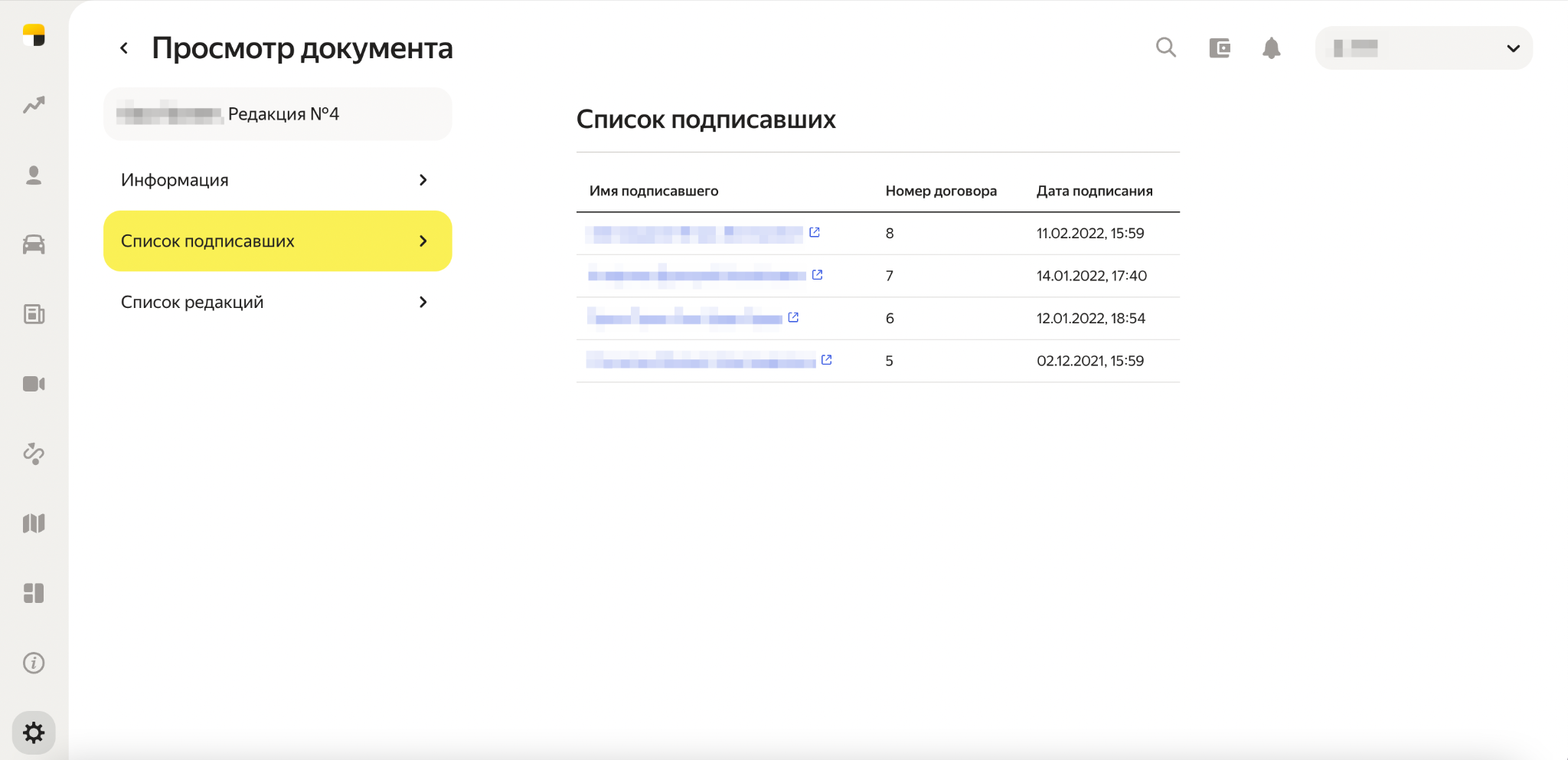Screen dimensions: 1568x760
Task: Click chevron next to Список редакций
Action: (x=423, y=302)
